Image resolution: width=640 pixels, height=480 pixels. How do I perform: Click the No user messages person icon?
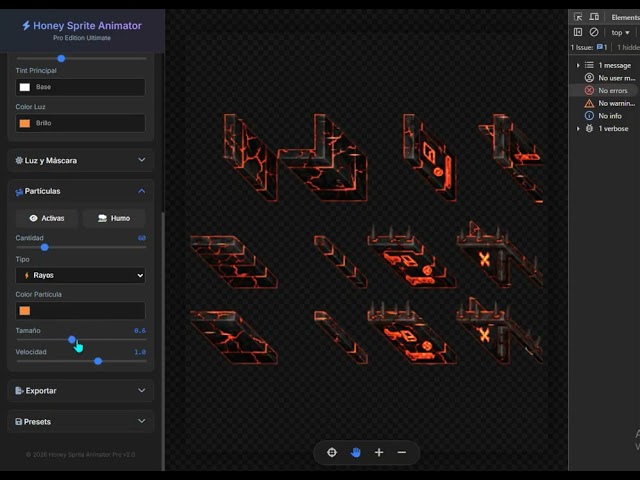[x=589, y=78]
